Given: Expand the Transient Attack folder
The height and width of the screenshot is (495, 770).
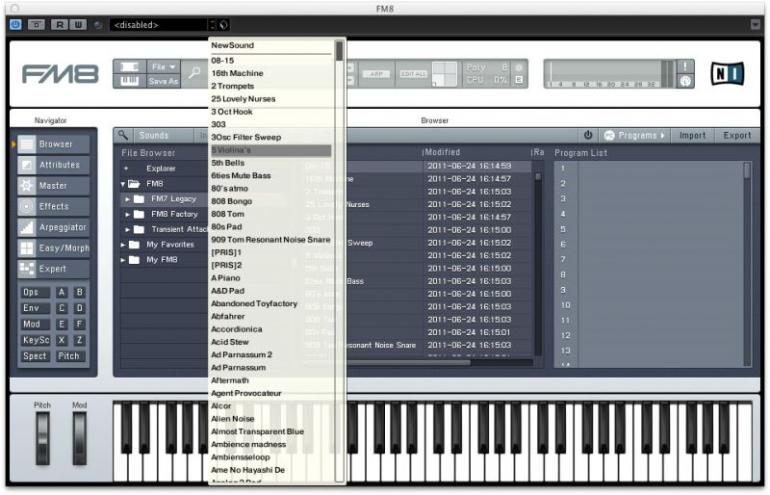Looking at the screenshot, I should coord(127,229).
